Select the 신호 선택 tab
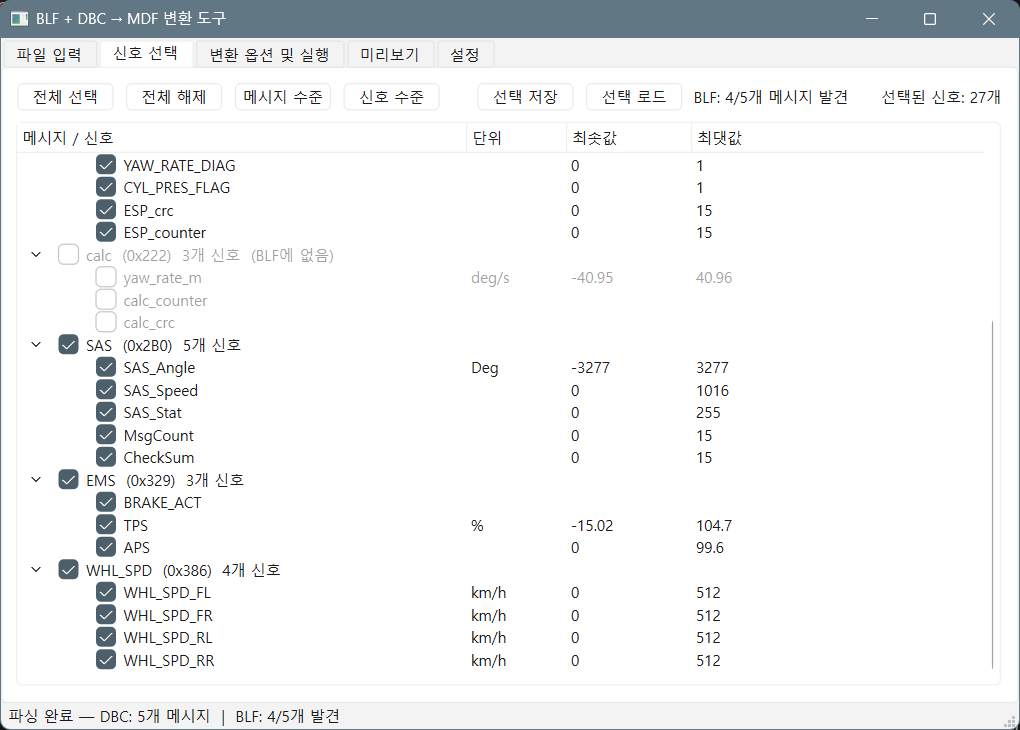Image resolution: width=1020 pixels, height=730 pixels. point(146,53)
